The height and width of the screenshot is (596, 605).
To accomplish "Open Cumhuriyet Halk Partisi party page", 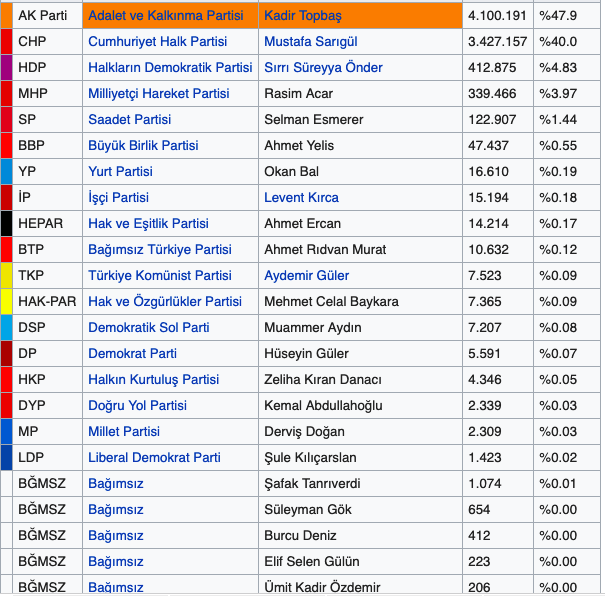I will click(157, 42).
